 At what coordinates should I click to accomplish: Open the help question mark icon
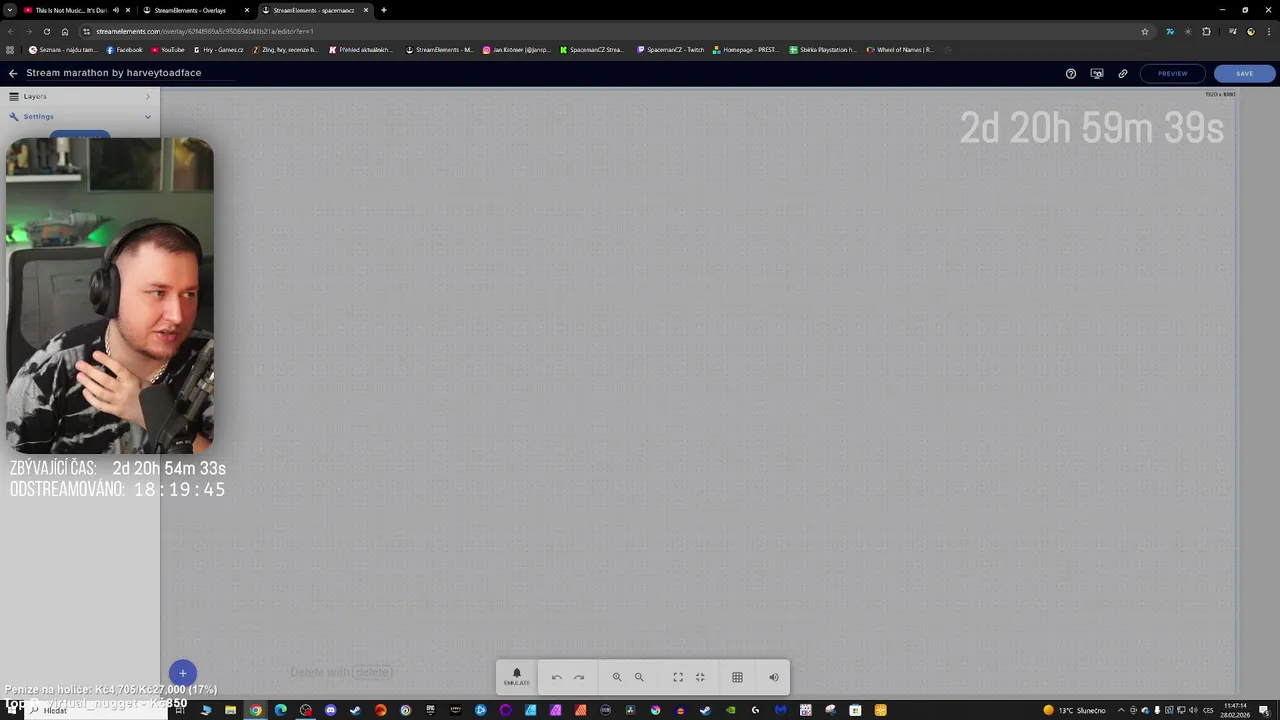[1071, 73]
